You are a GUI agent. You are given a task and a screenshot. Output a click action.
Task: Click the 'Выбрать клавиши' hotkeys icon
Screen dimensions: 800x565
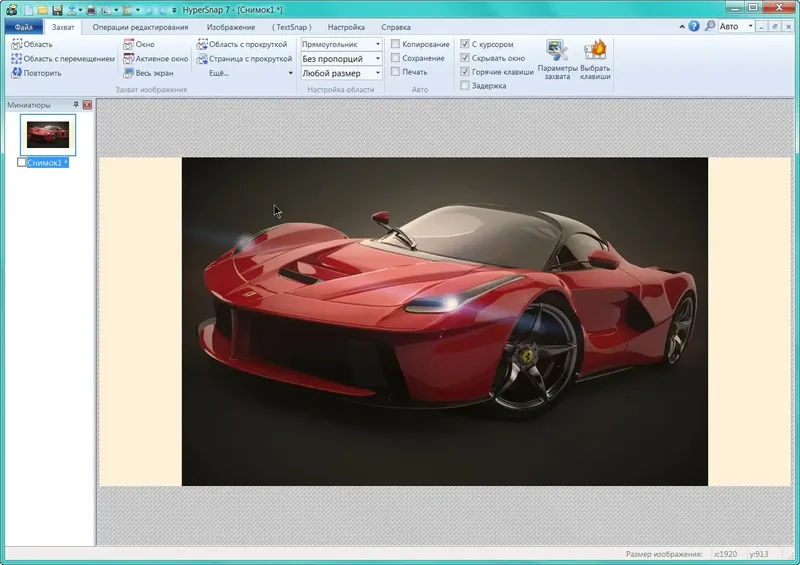coord(595,50)
